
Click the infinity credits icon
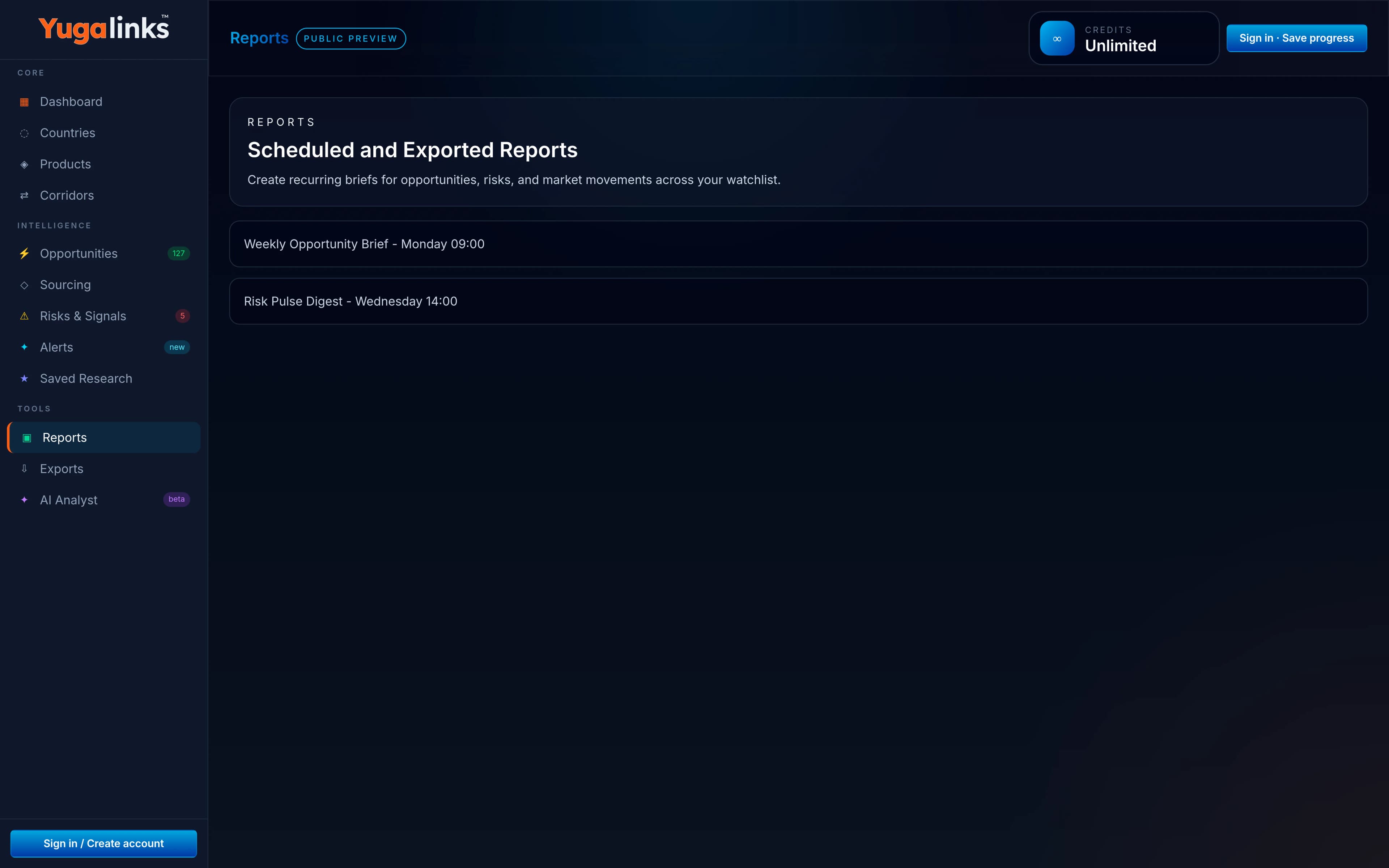[1057, 38]
